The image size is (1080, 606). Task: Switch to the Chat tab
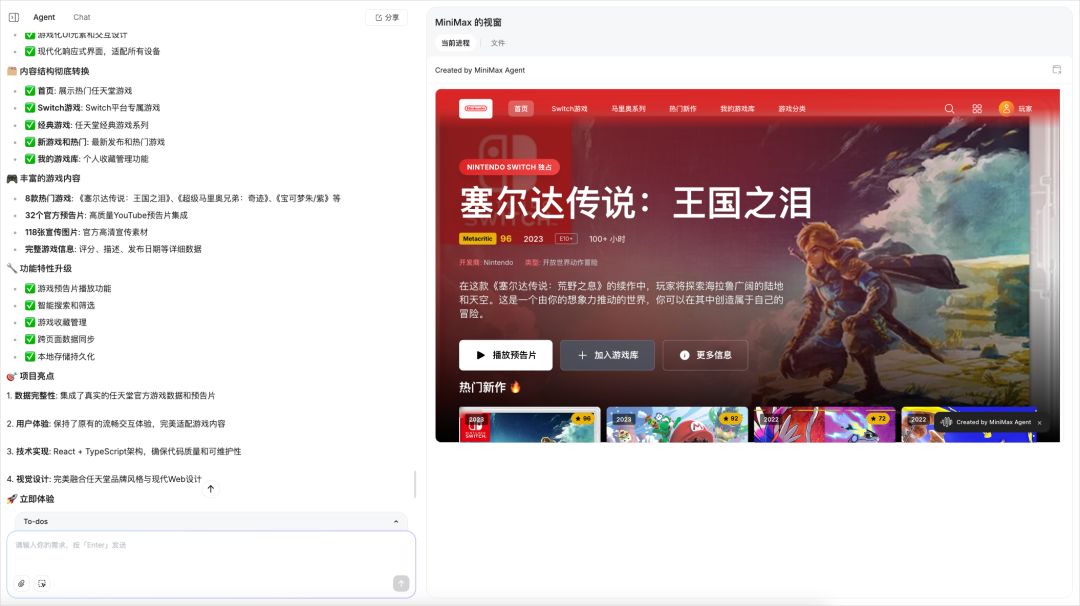coord(81,16)
